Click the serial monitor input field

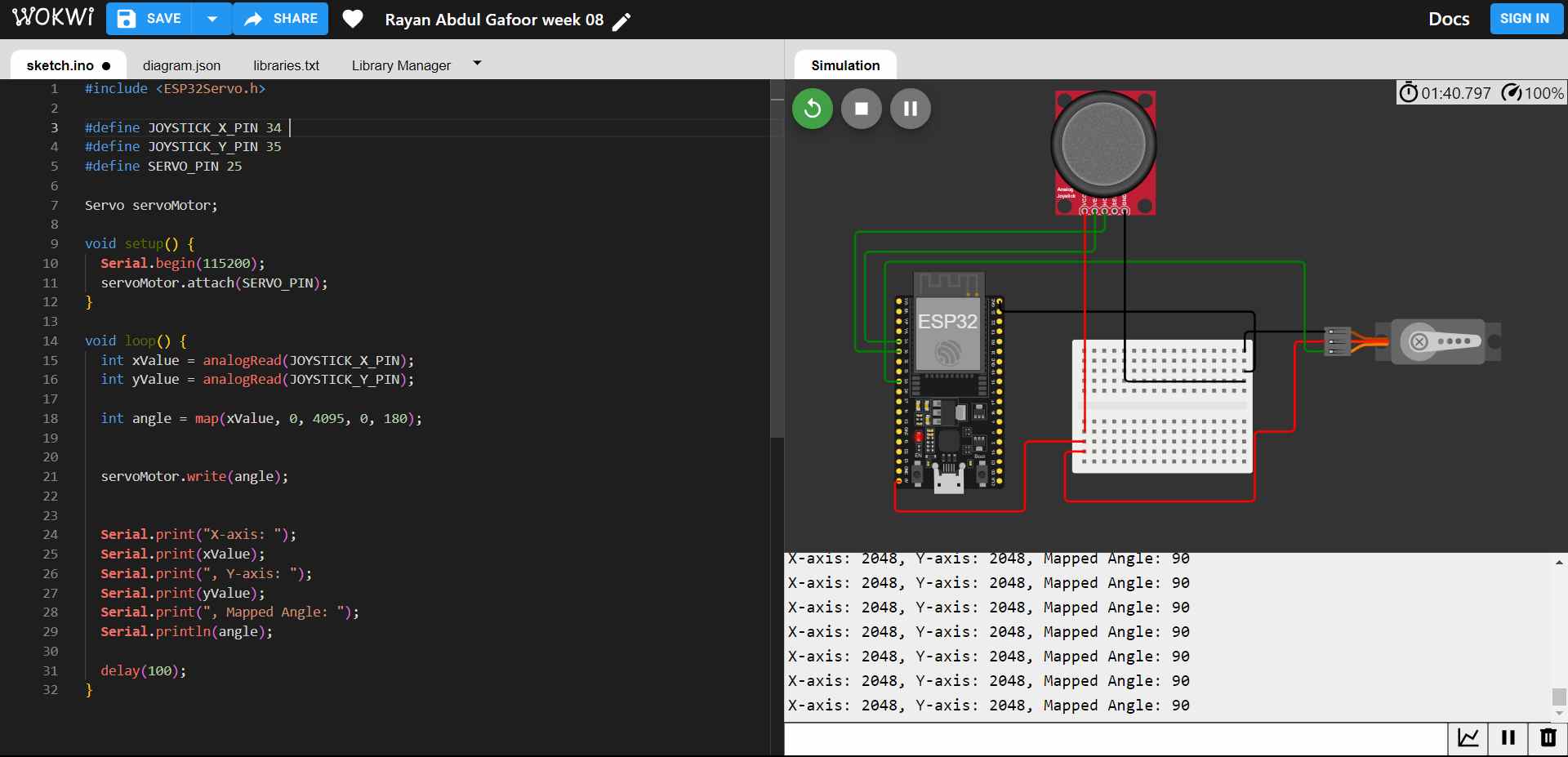1115,739
